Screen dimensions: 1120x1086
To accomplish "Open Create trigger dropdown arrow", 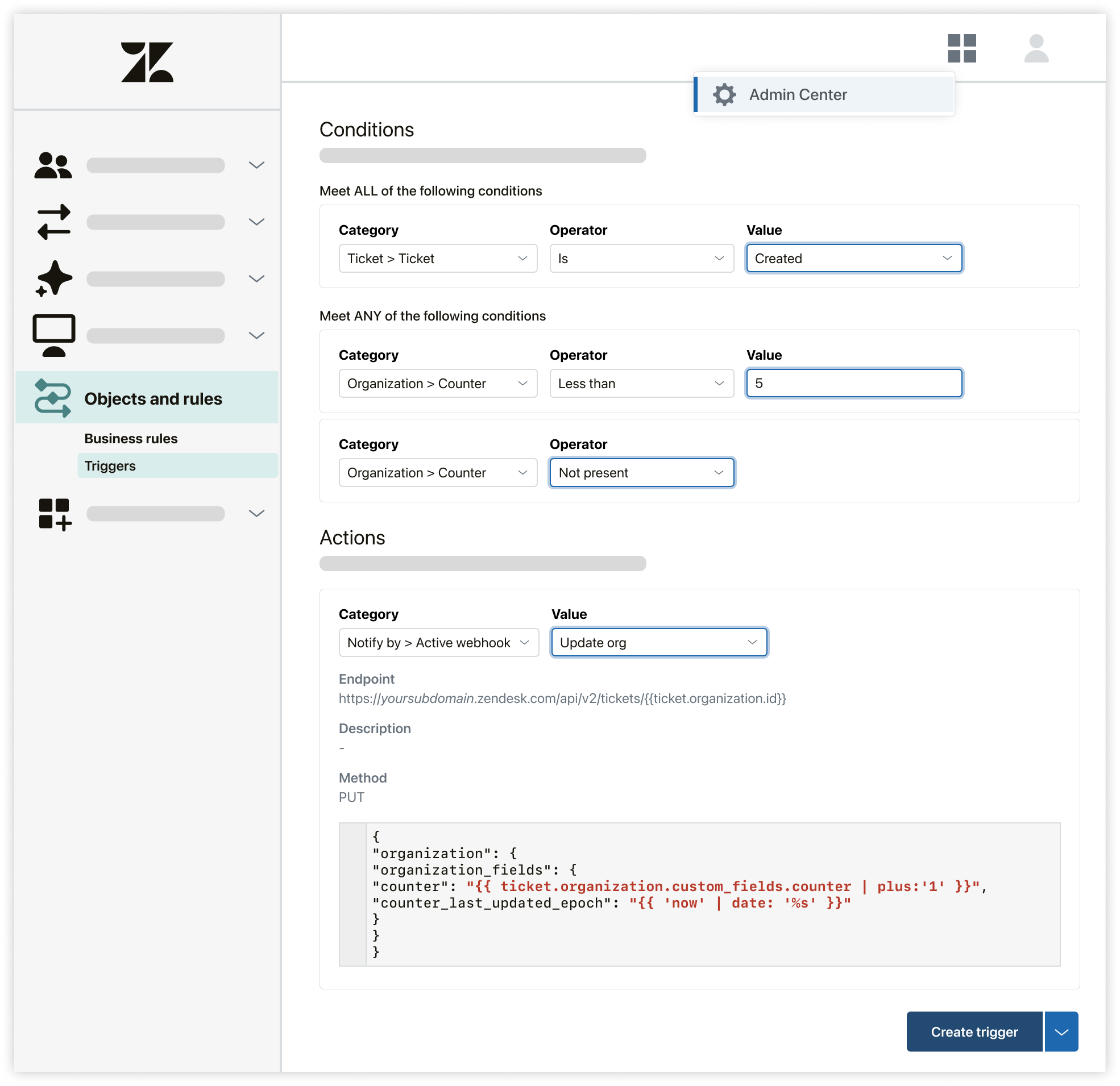I will (x=1061, y=1032).
